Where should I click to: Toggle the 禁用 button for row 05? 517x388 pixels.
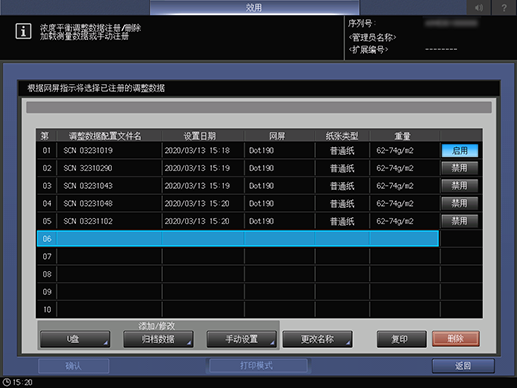pyautogui.click(x=460, y=221)
